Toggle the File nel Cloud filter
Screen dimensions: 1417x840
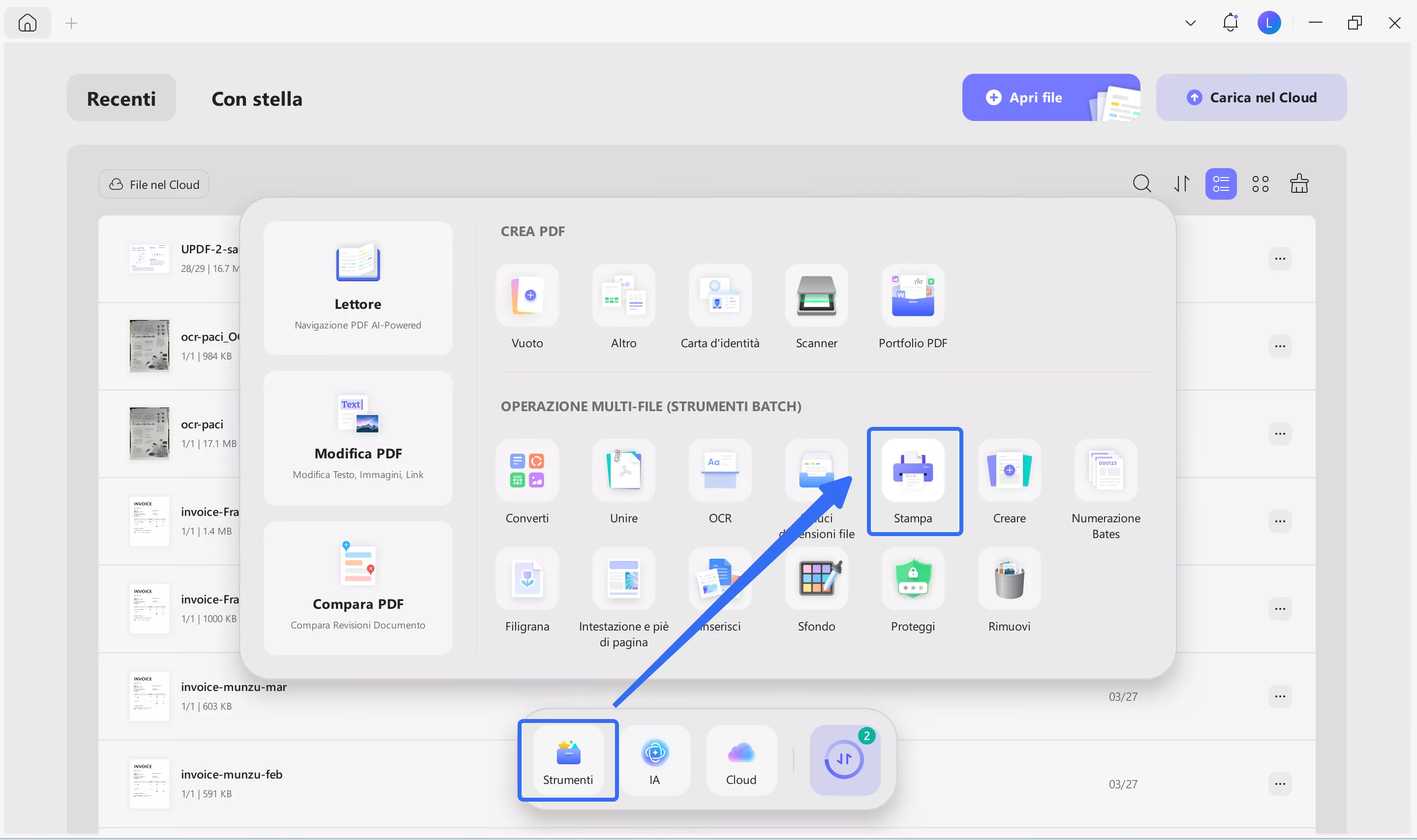[x=154, y=184]
